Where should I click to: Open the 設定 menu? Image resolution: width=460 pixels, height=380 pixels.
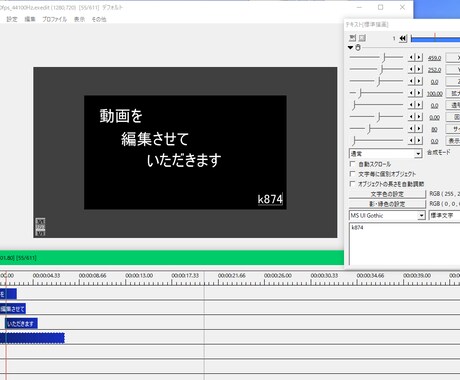pos(12,19)
